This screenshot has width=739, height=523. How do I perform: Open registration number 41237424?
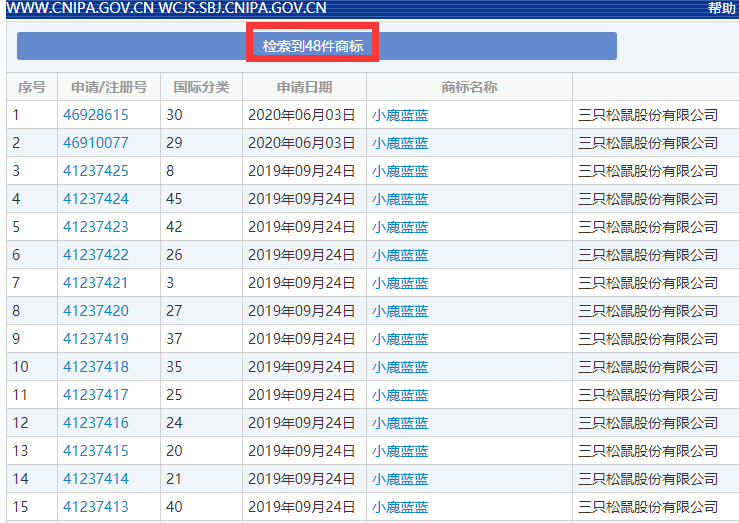point(96,199)
